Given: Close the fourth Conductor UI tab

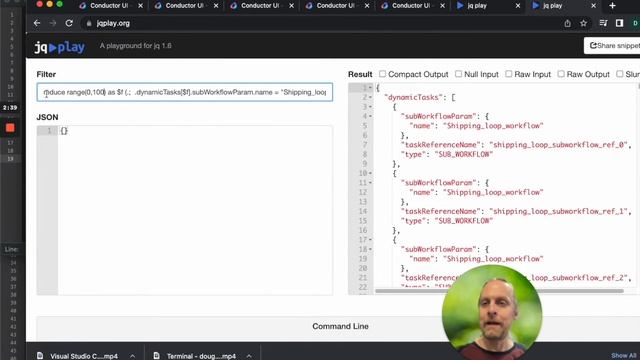Looking at the screenshot, I should [x=367, y=6].
